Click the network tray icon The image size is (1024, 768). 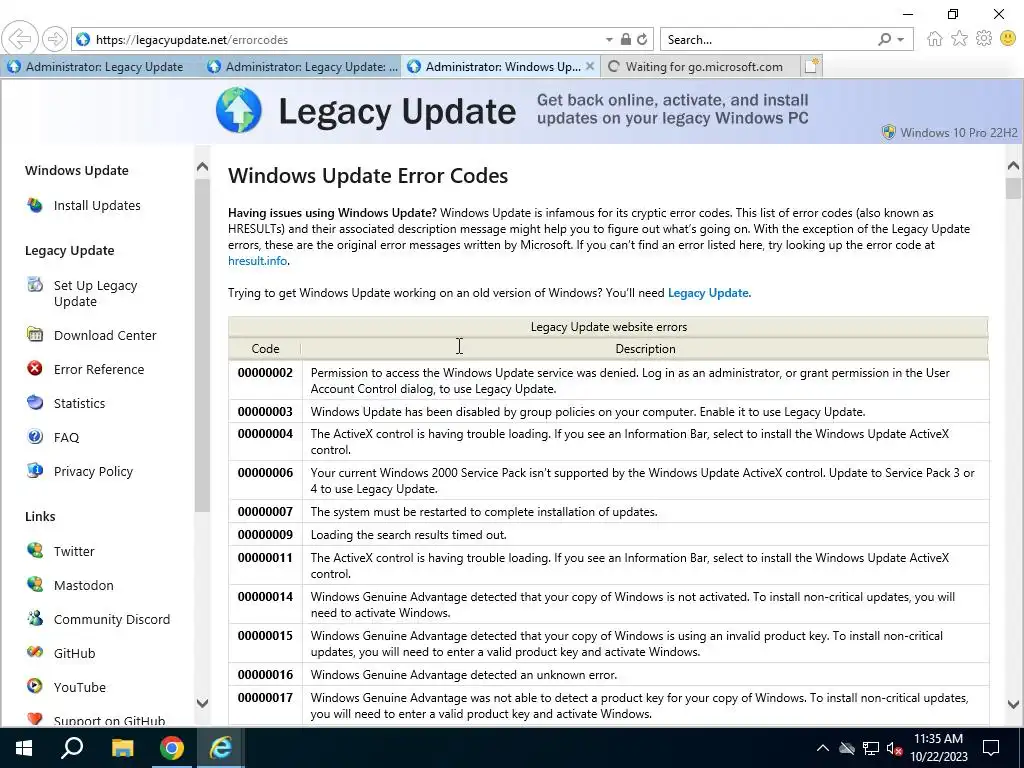click(x=871, y=748)
